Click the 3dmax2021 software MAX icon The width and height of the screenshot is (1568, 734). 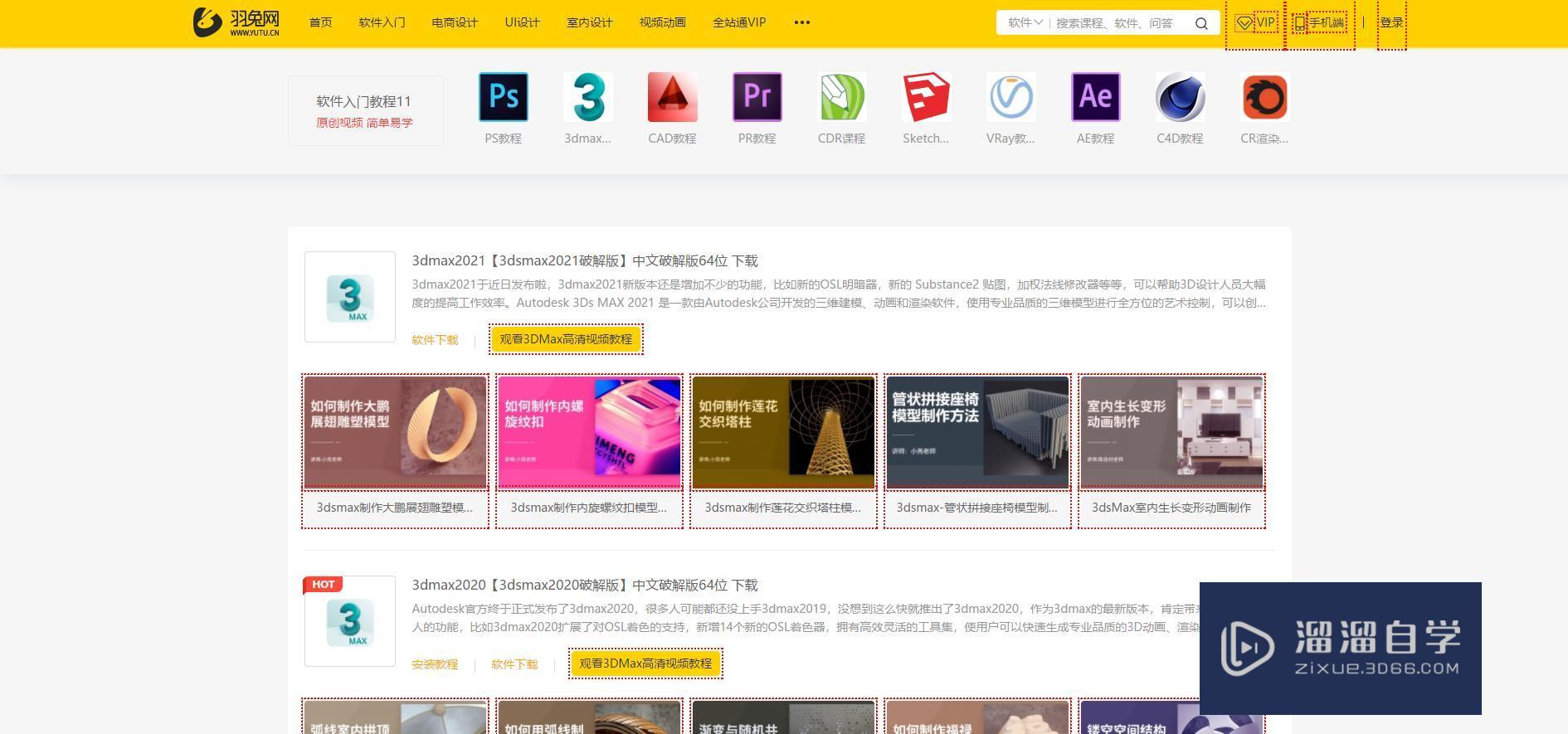click(x=350, y=297)
